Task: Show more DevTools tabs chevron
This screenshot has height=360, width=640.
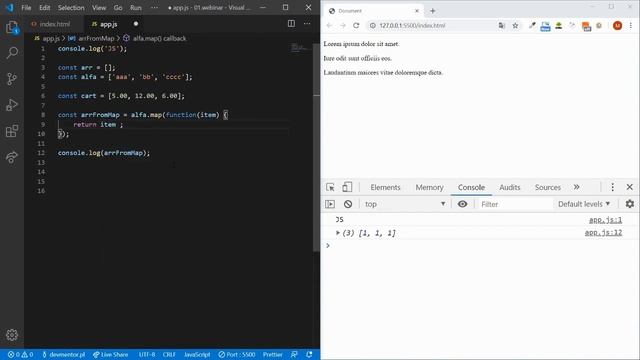Action: pos(576,187)
